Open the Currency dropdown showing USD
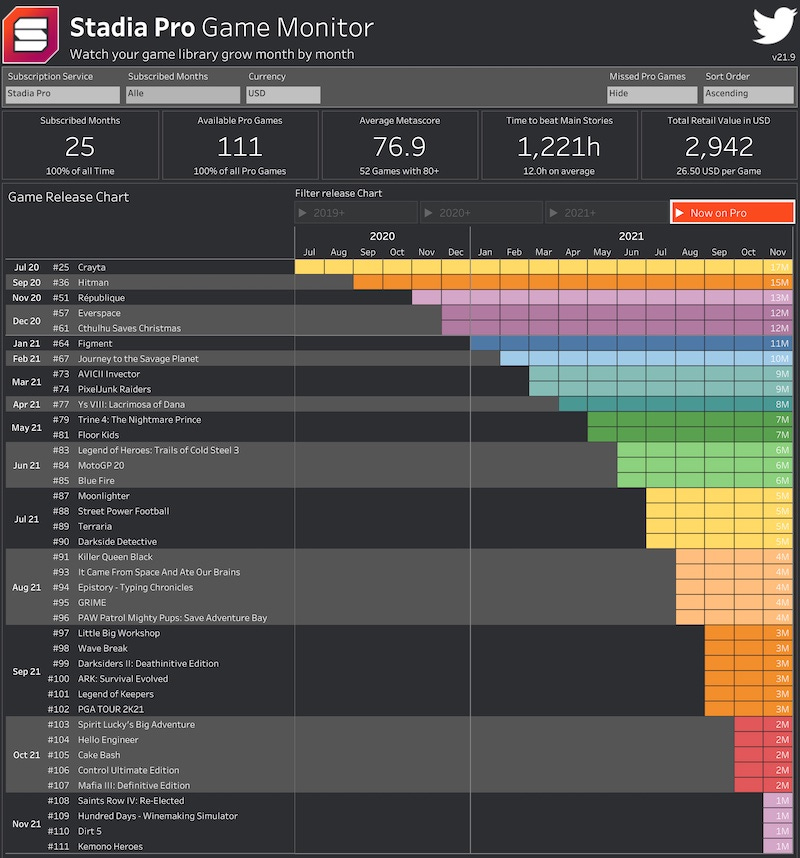Screen dimensions: 800x858 283,94
